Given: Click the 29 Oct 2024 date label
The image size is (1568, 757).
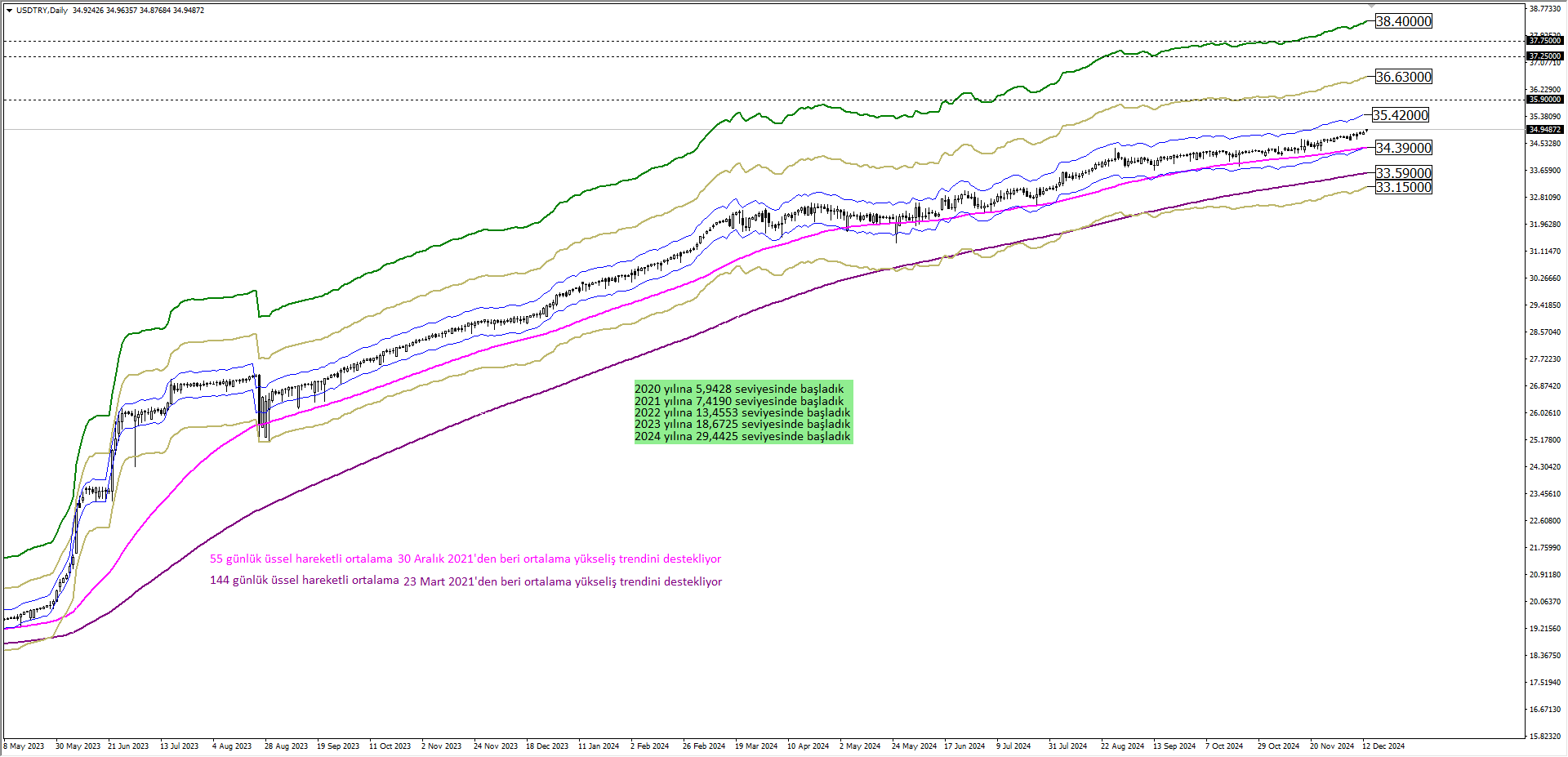Looking at the screenshot, I should point(1278,746).
